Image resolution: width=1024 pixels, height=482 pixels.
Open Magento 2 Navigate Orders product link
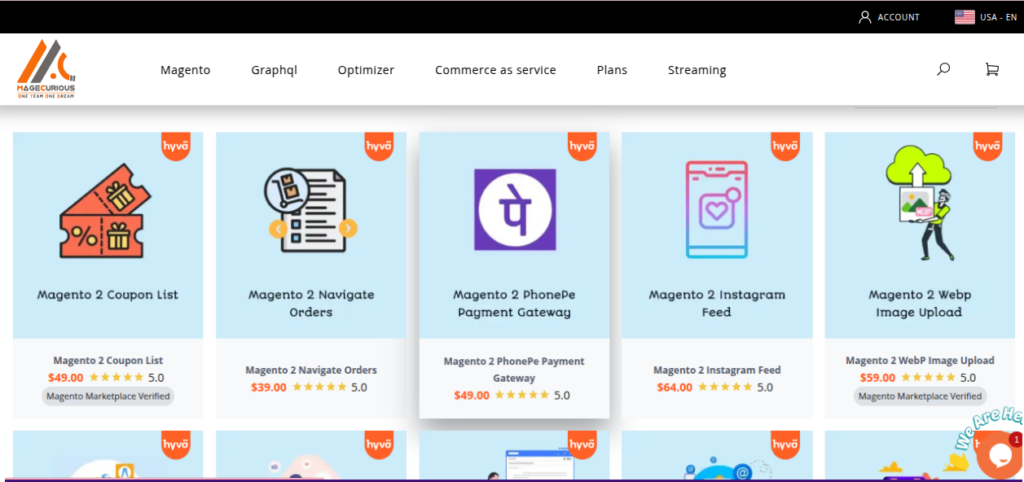coord(311,370)
